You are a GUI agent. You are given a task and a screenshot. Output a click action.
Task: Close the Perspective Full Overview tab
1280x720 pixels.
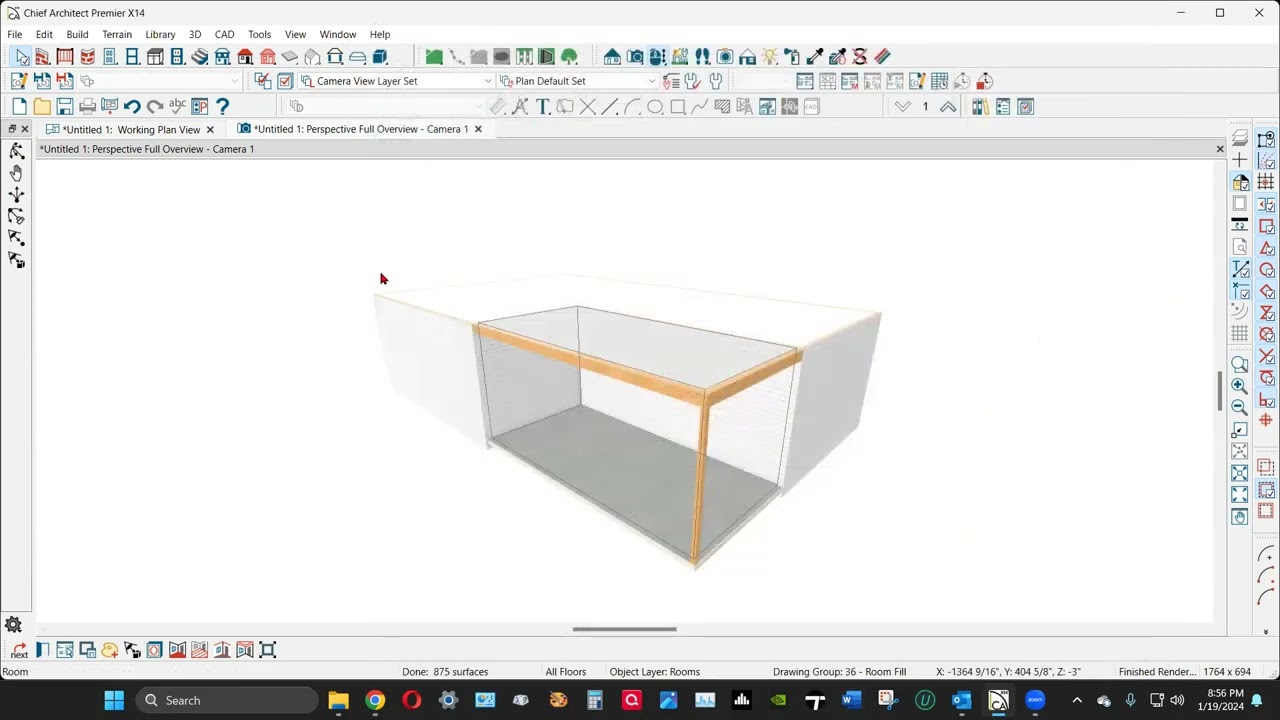[478, 129]
